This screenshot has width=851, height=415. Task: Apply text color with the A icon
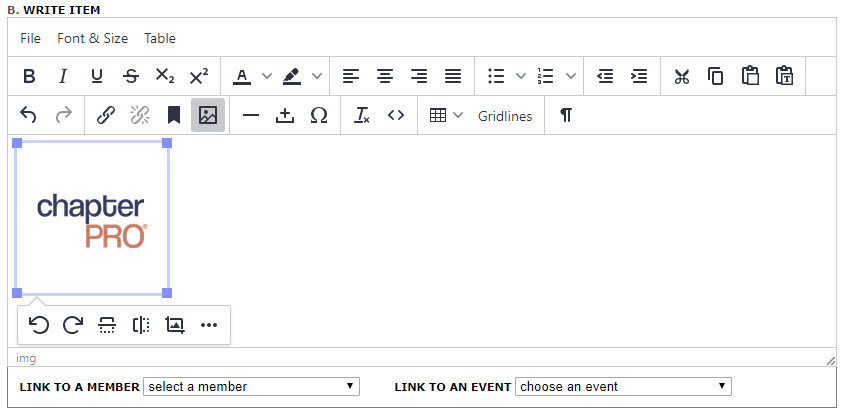pos(242,76)
